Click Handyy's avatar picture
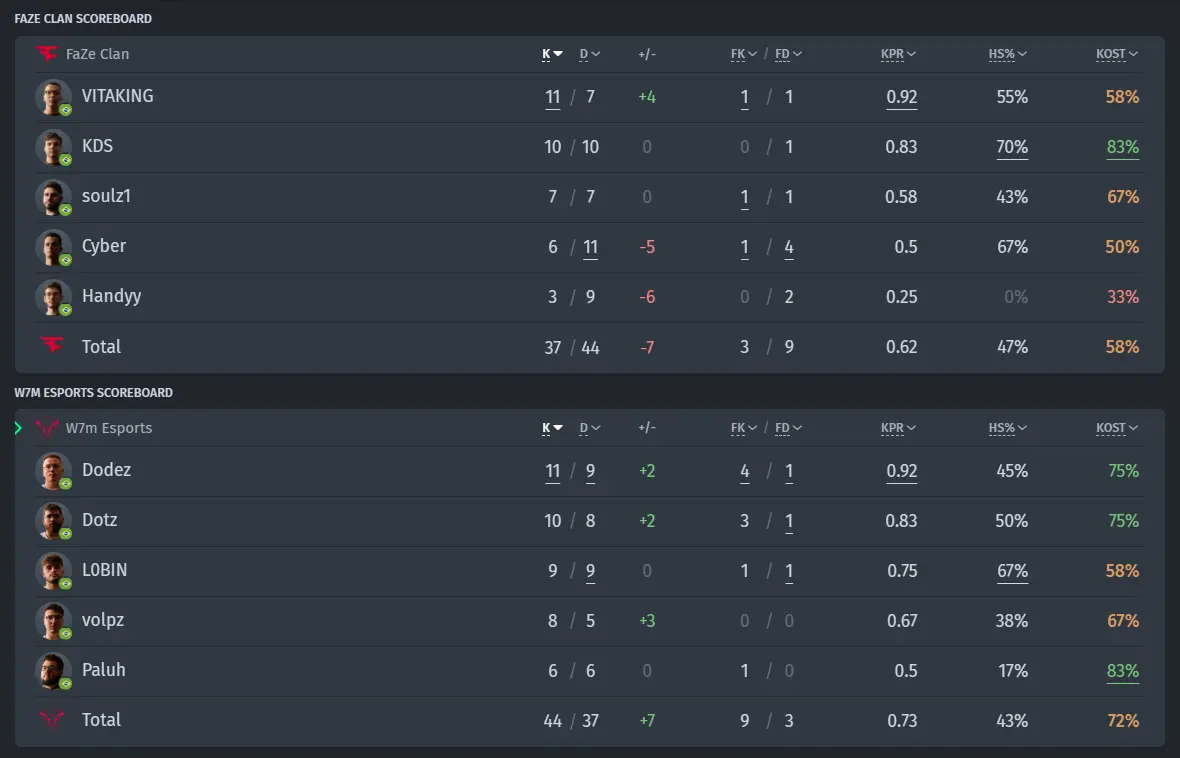The image size is (1180, 758). pyautogui.click(x=53, y=297)
